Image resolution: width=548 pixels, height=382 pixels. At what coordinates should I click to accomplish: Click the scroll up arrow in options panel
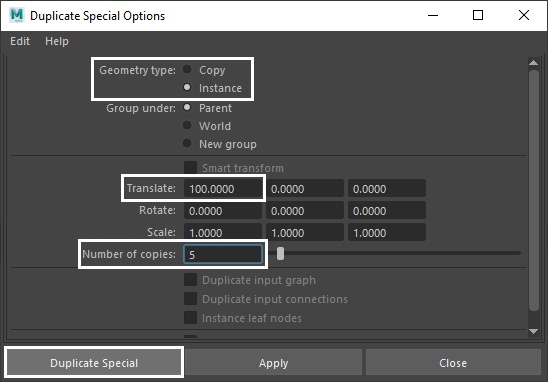pos(534,63)
